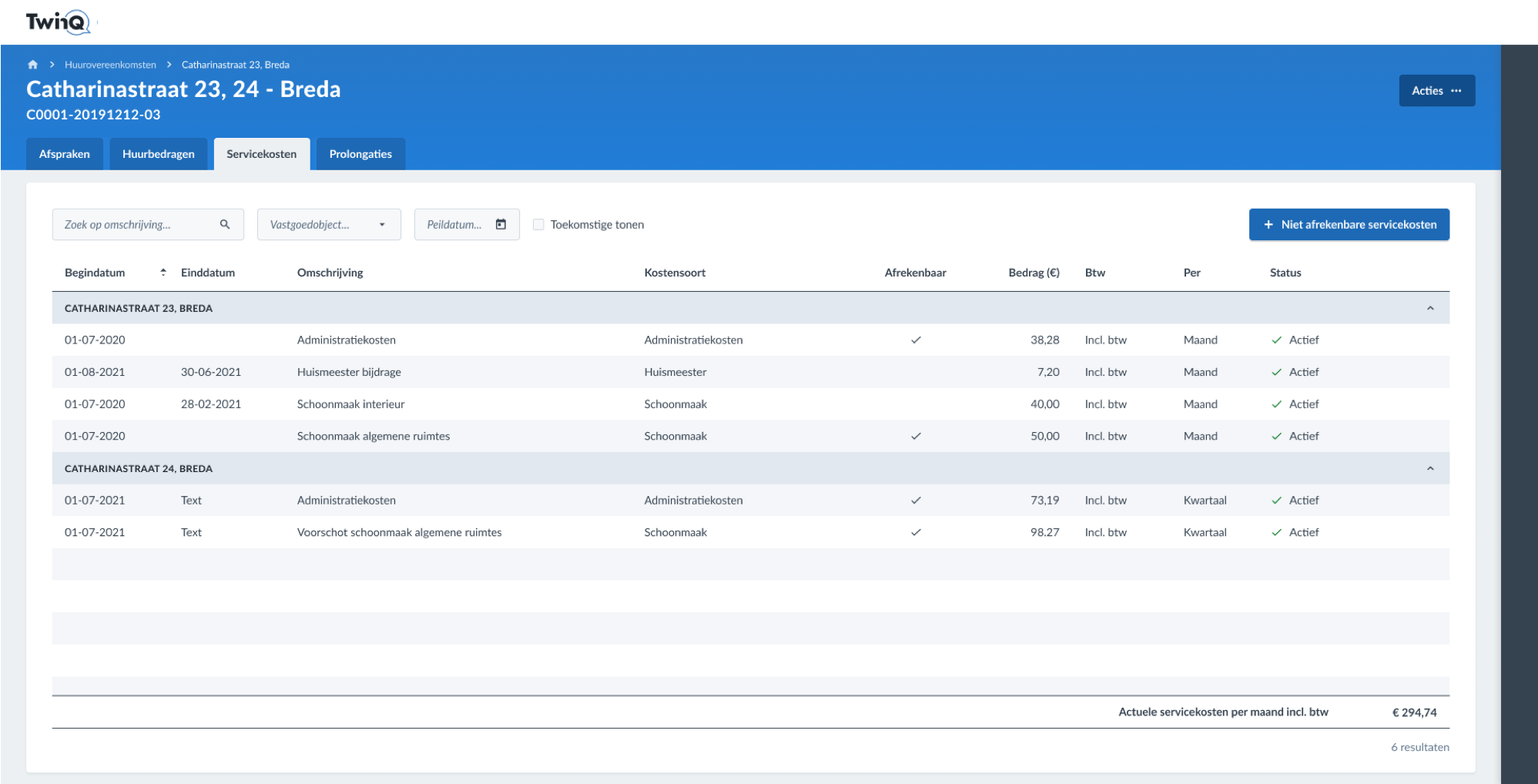Click Afrekenbaar checkmark in Voorschot schoonmaak row
Screen dimensions: 1538x784
tap(916, 532)
